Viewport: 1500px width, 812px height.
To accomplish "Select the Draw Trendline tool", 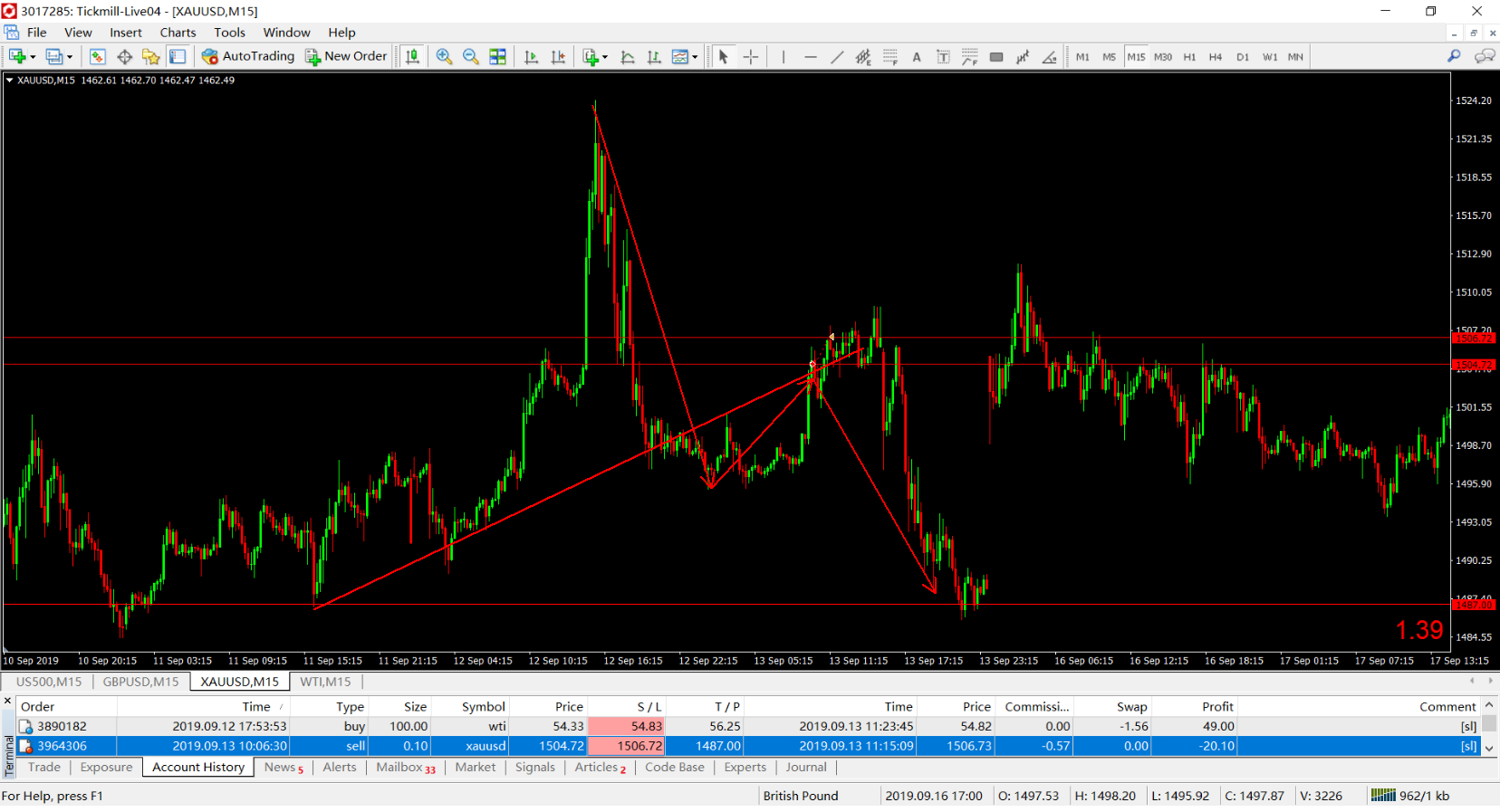I will tap(837, 56).
